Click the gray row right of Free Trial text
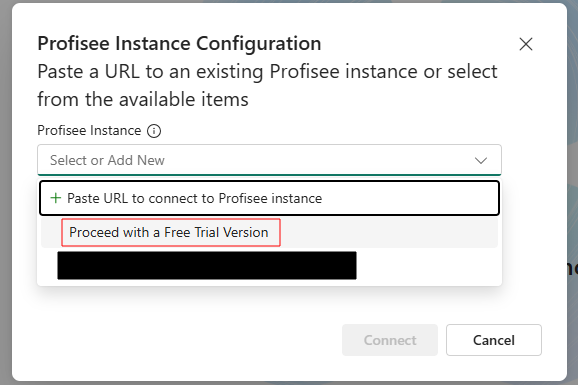 pos(389,232)
